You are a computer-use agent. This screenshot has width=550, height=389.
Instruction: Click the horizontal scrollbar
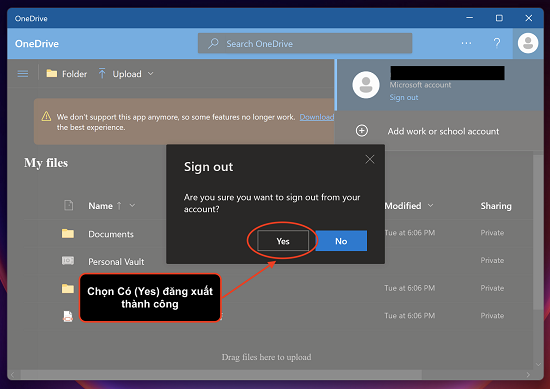click(x=221, y=375)
